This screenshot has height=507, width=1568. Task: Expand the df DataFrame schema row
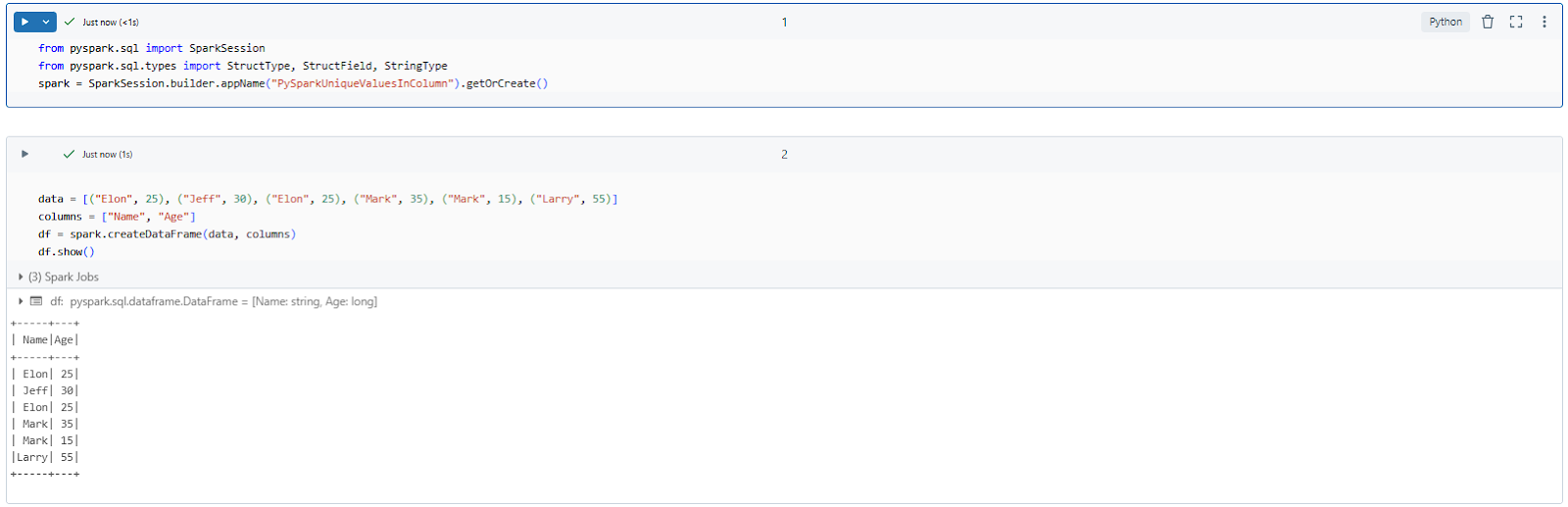point(21,301)
